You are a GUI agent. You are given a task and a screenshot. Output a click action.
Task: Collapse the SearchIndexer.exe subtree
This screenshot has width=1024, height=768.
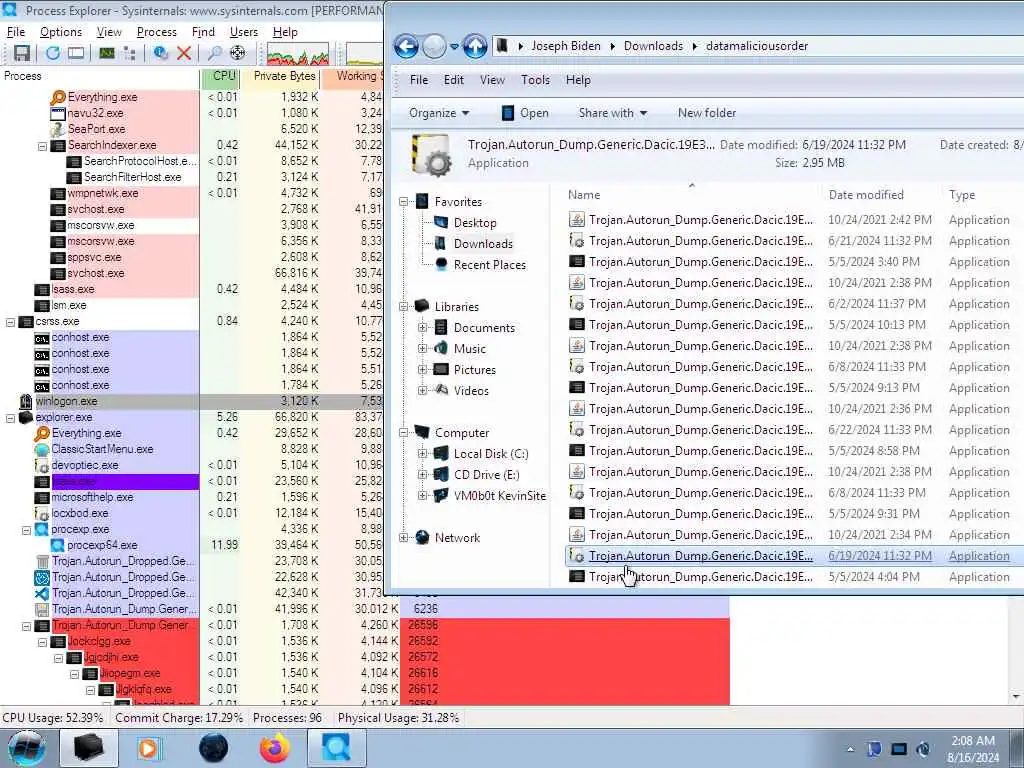tap(42, 146)
